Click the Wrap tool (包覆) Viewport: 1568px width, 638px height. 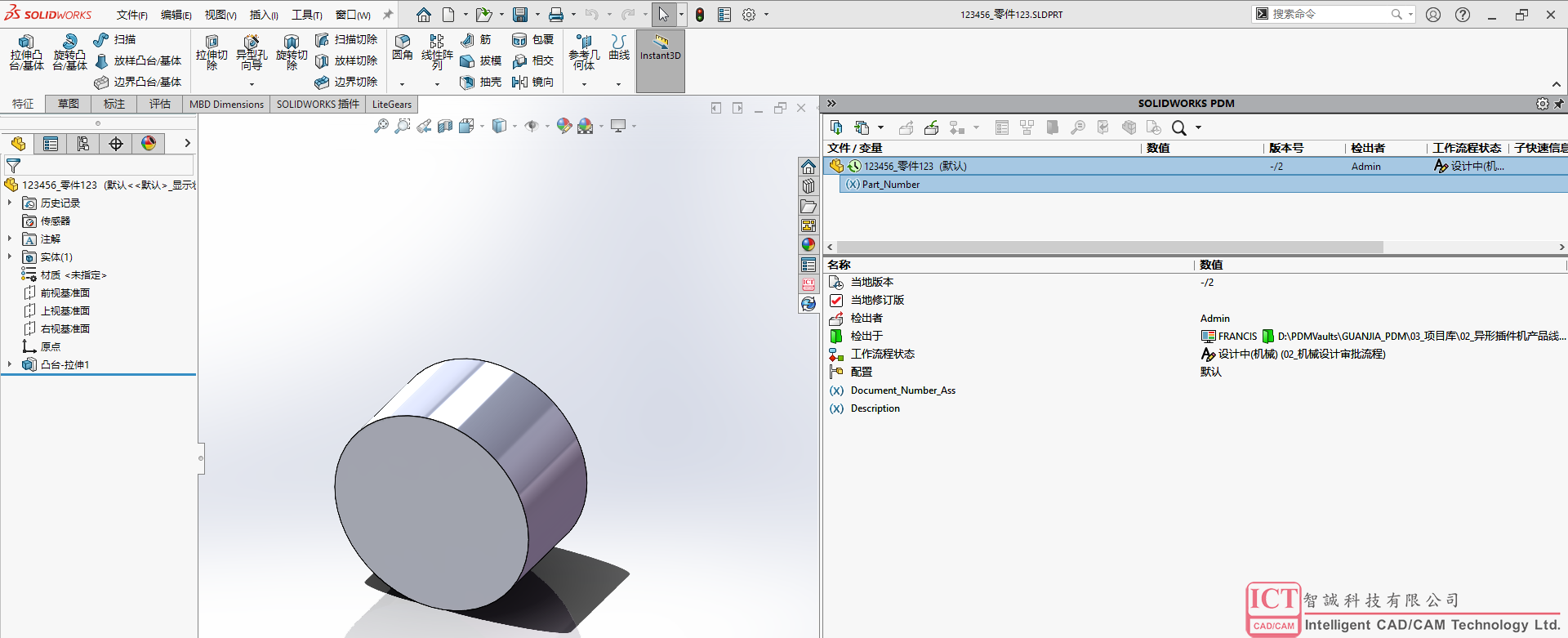point(532,39)
